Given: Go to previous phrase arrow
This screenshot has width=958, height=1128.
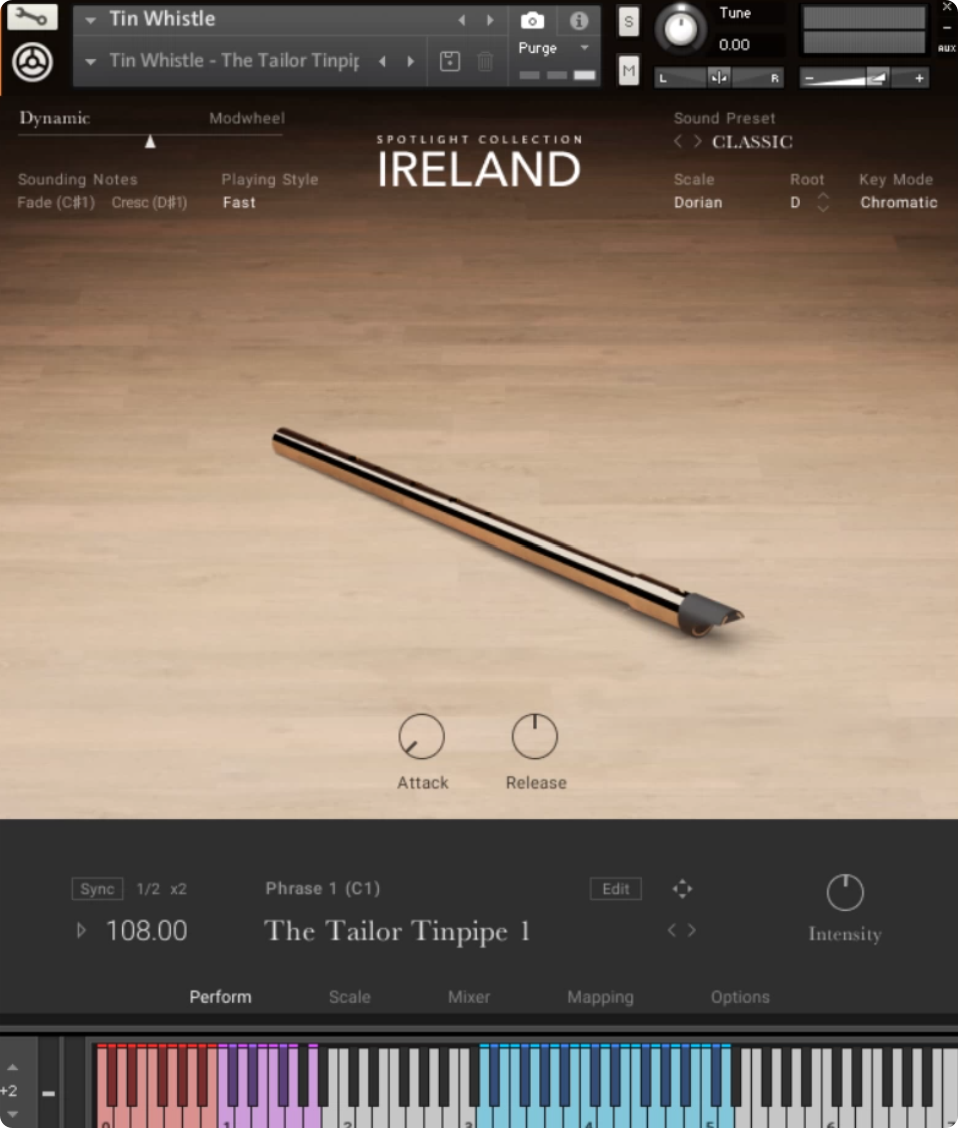Looking at the screenshot, I should click(x=672, y=930).
